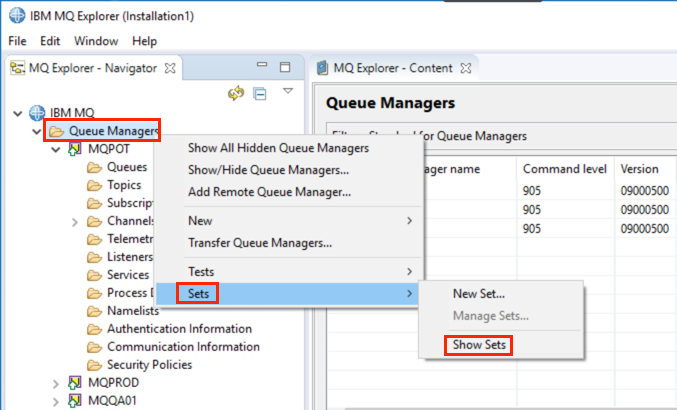Click the Queue Managers folder icon

tap(56, 131)
